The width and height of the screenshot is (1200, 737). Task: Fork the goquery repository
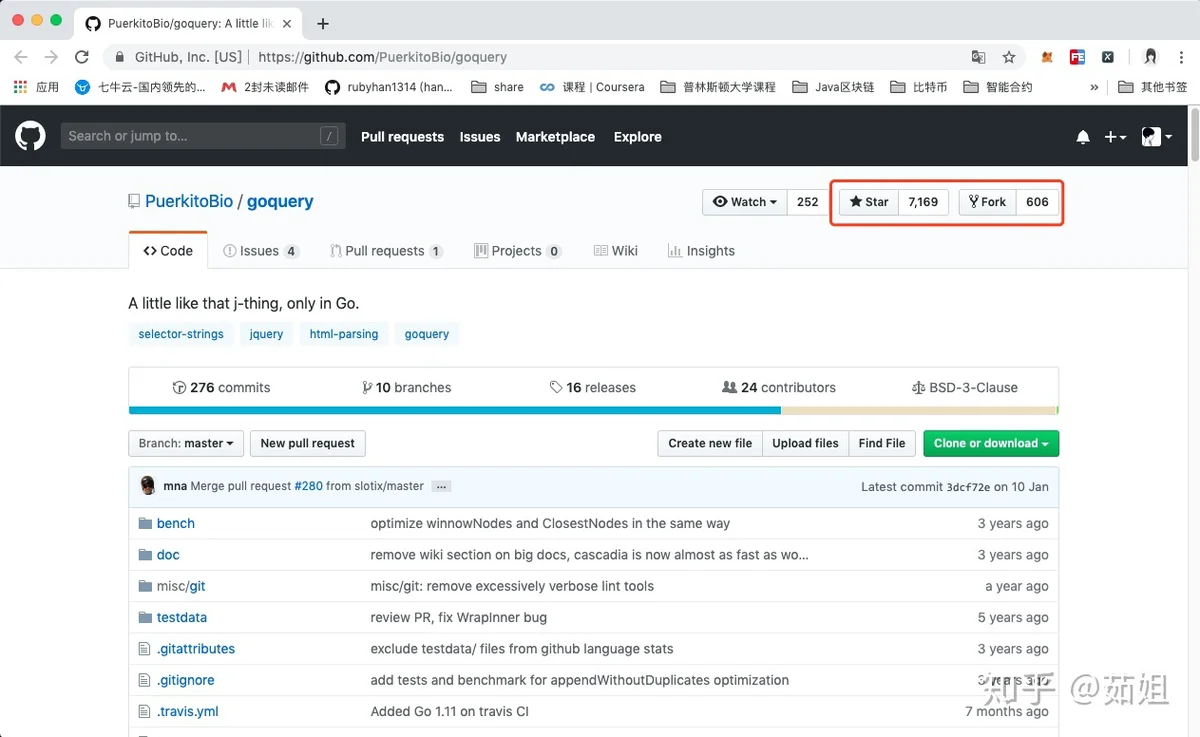(x=987, y=202)
